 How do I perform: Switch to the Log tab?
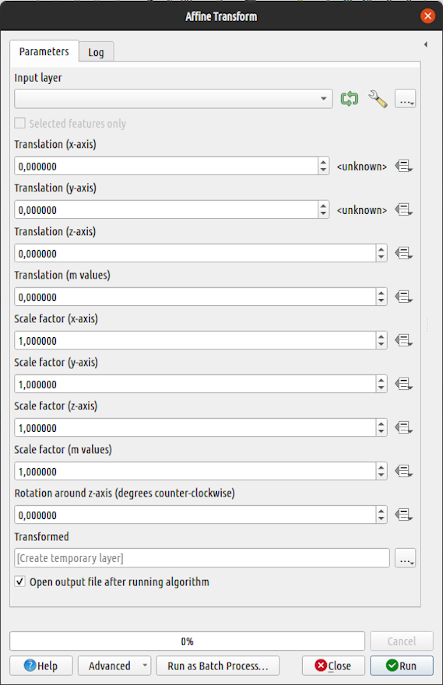[96, 52]
